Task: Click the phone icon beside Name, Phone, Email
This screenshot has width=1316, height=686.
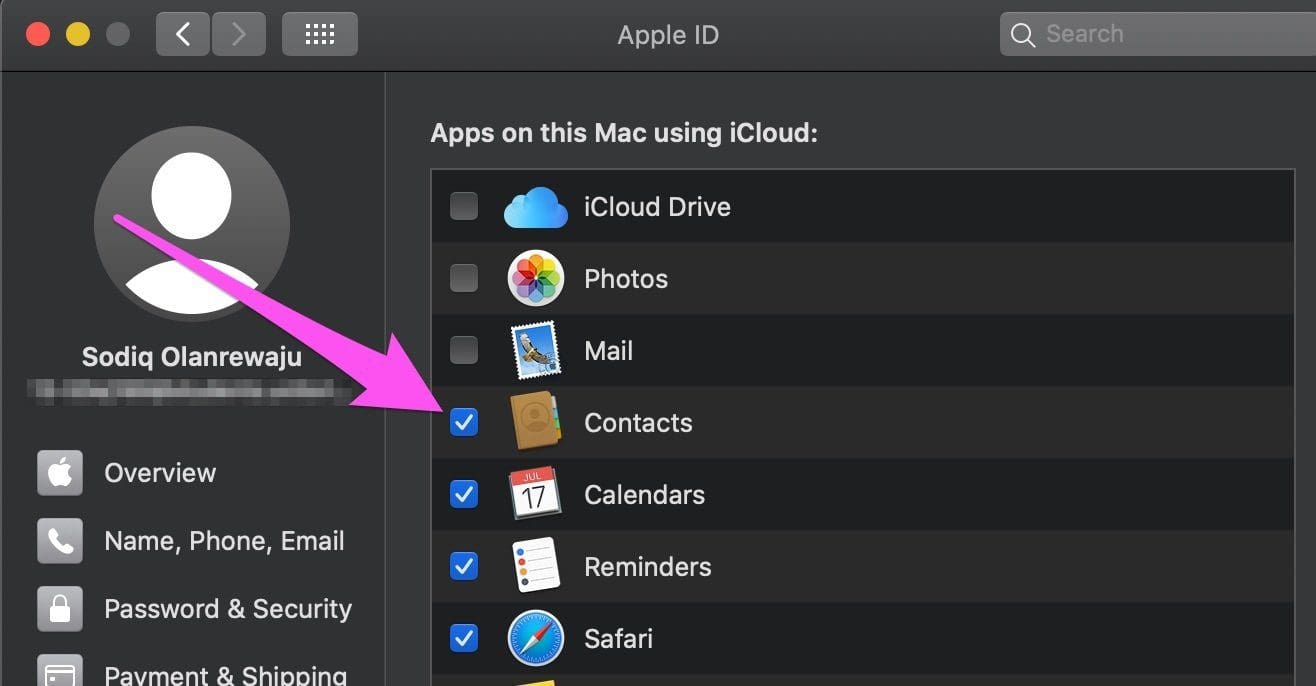Action: [60, 541]
